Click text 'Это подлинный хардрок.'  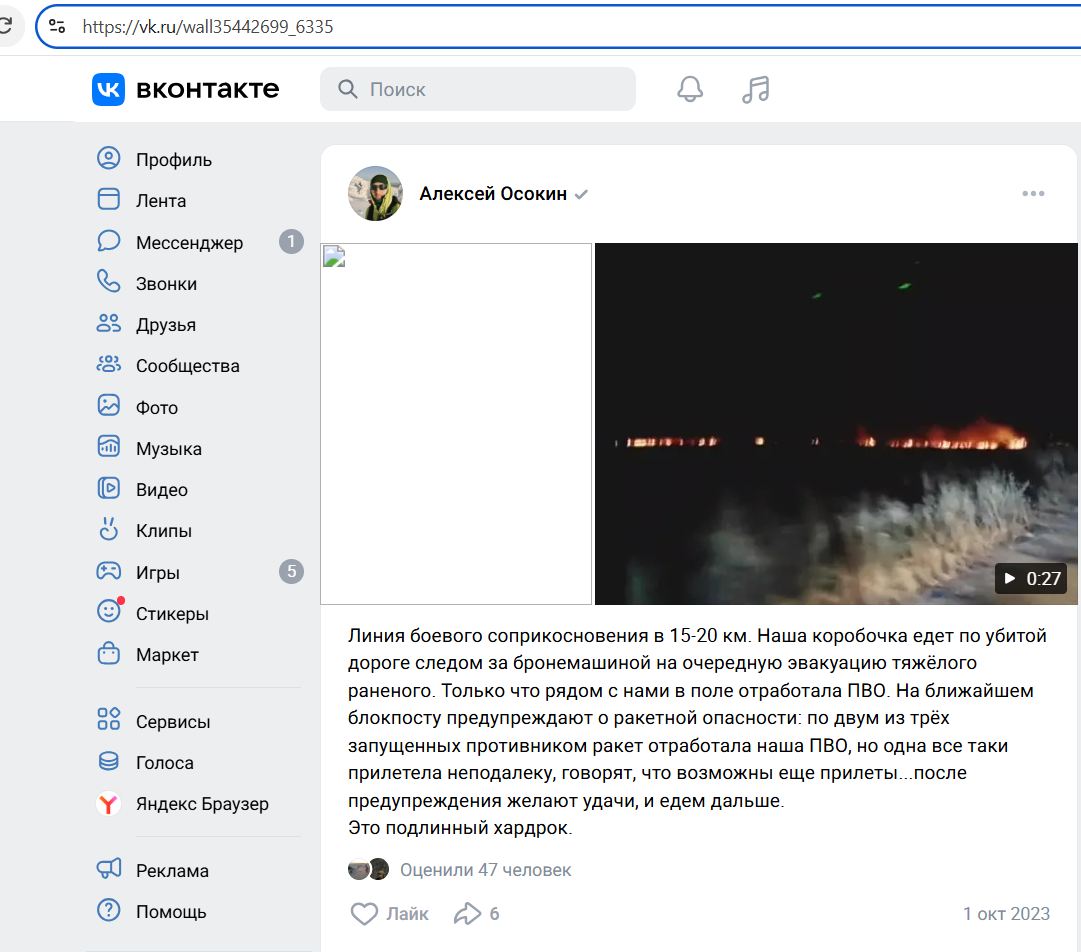pyautogui.click(x=460, y=827)
